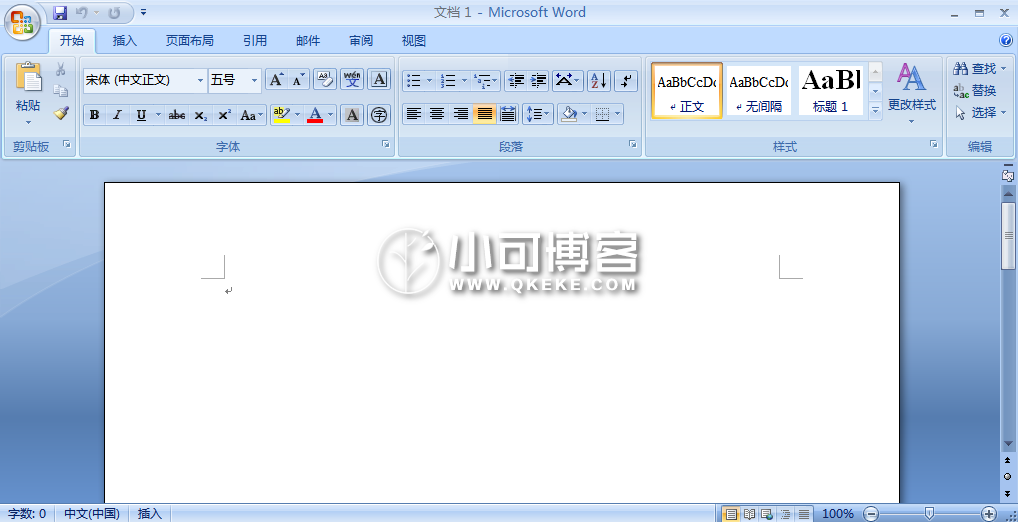The width and height of the screenshot is (1018, 522).
Task: Apply the 无间隔 style
Action: pyautogui.click(x=759, y=90)
